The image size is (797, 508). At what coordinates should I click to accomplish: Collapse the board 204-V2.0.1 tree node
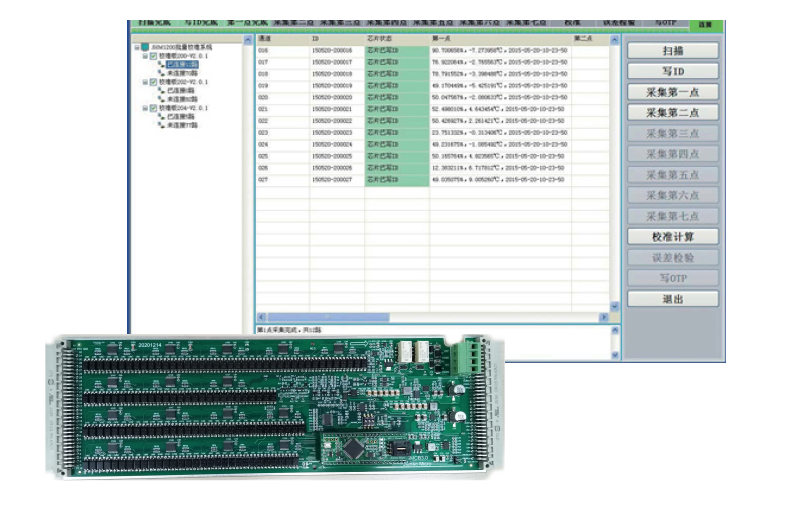coord(144,108)
